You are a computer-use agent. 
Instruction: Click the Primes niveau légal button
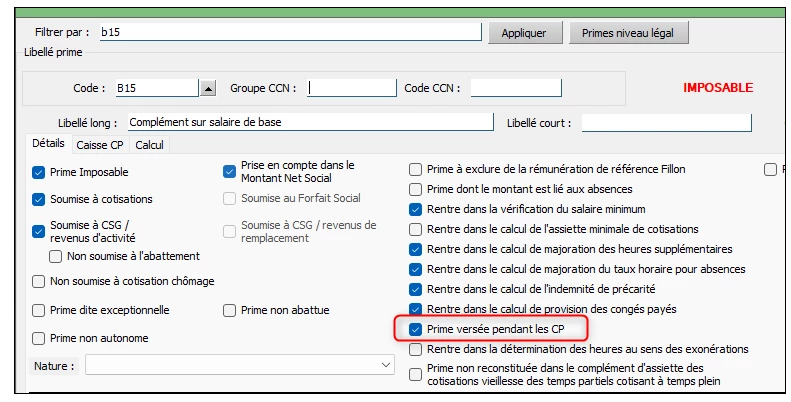pos(628,33)
